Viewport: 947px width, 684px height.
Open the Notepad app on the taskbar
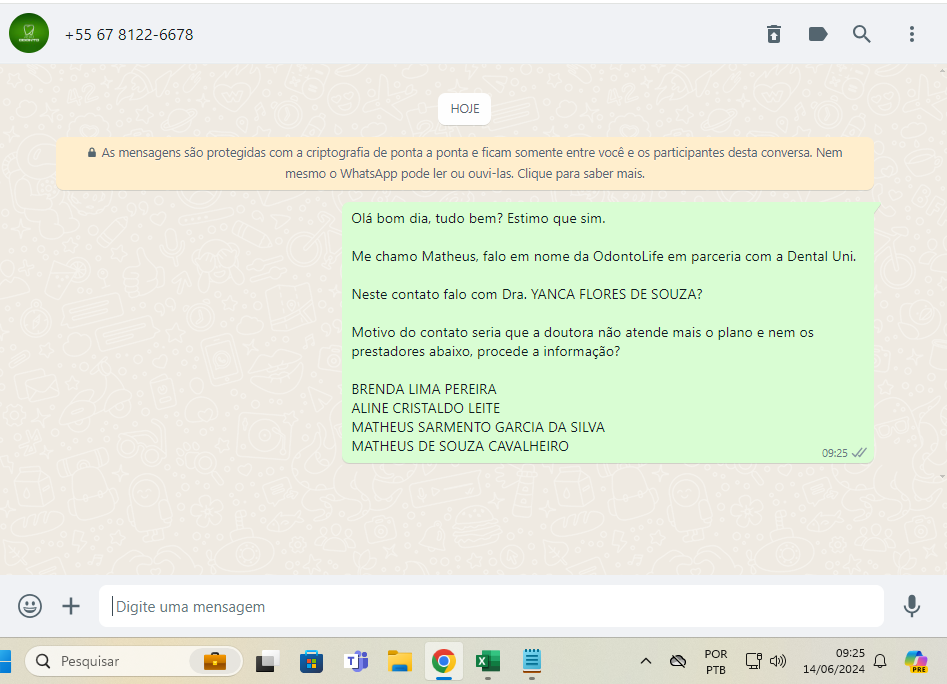(x=531, y=661)
